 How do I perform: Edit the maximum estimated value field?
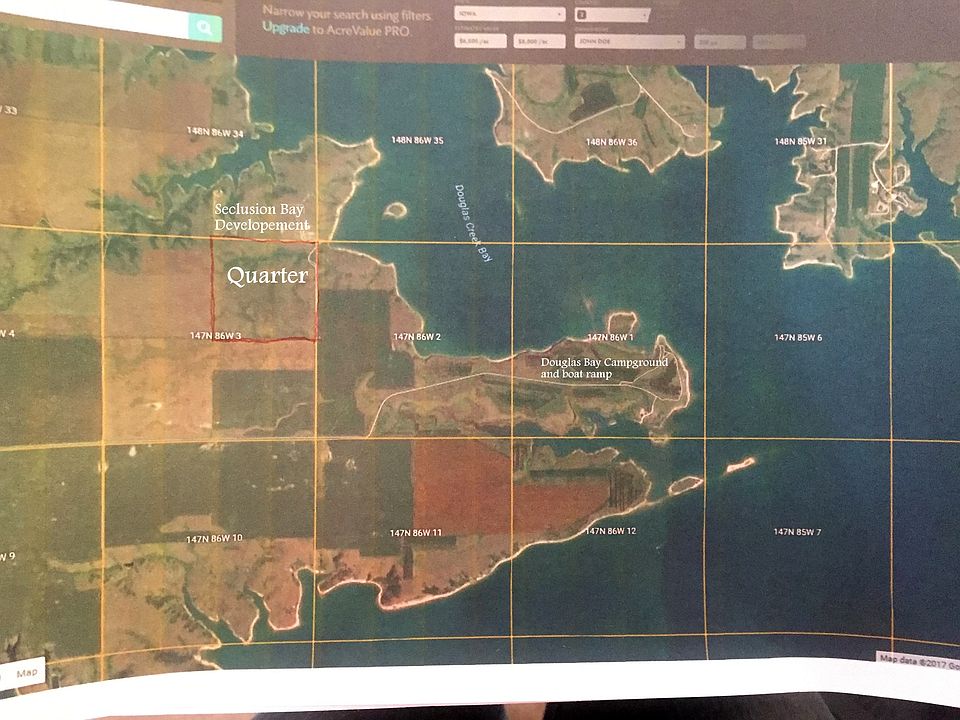[539, 41]
